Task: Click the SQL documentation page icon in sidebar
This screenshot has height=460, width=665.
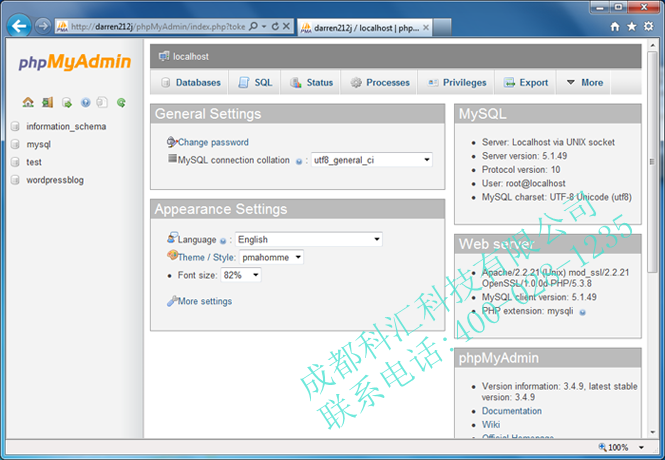Action: pyautogui.click(x=102, y=102)
